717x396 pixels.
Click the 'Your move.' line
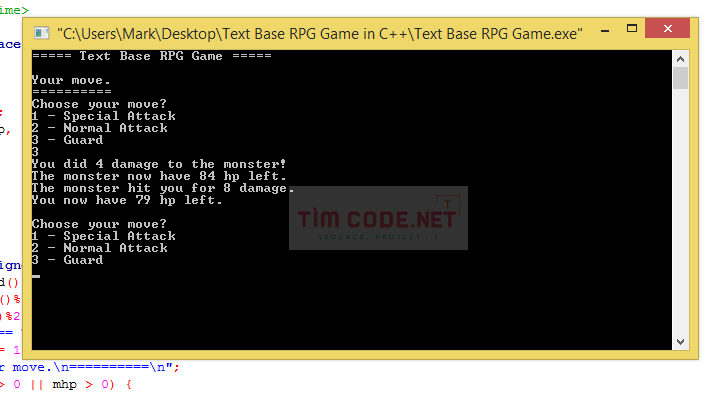71,80
